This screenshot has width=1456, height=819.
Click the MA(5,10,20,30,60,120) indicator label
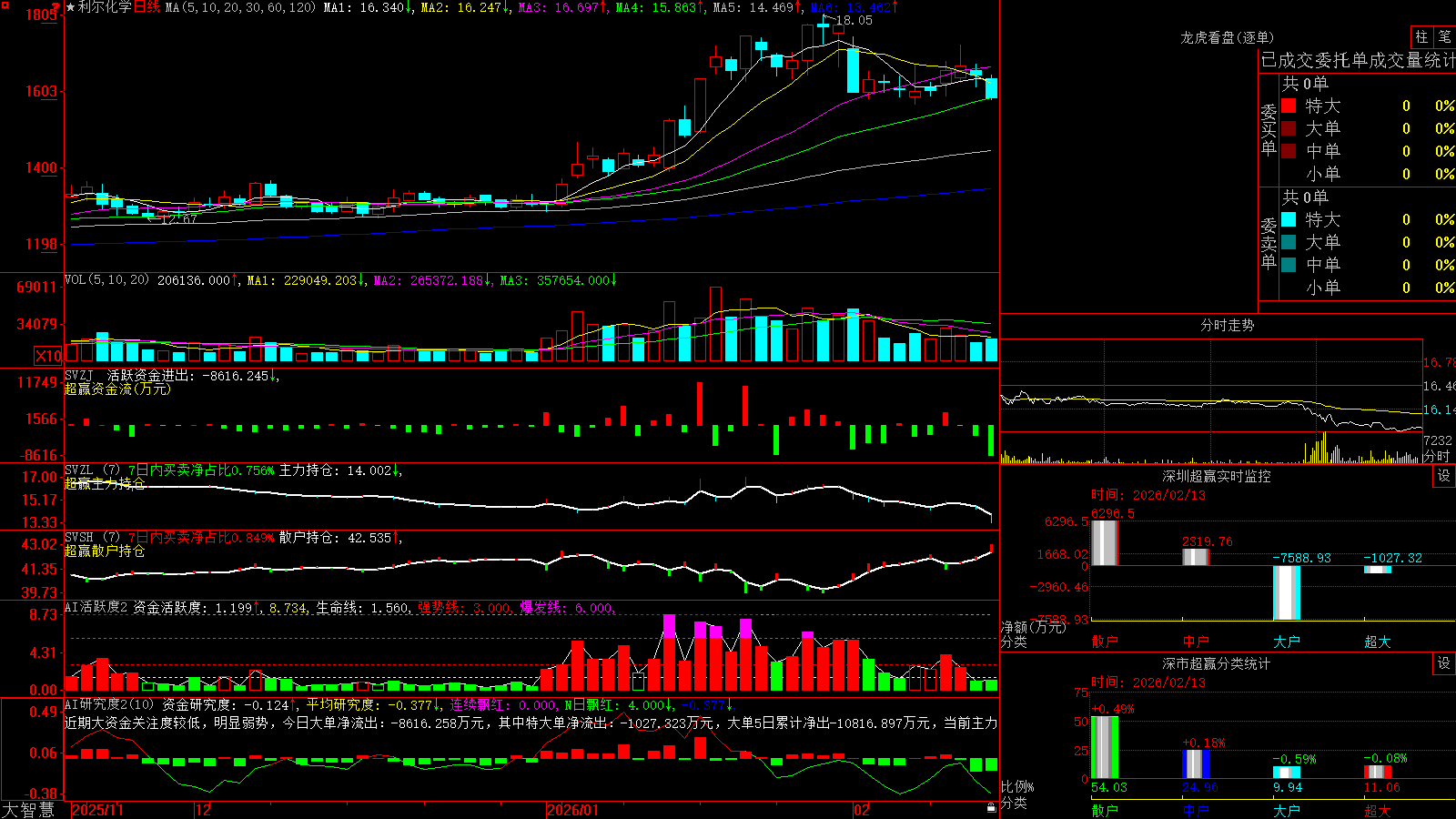(x=240, y=7)
